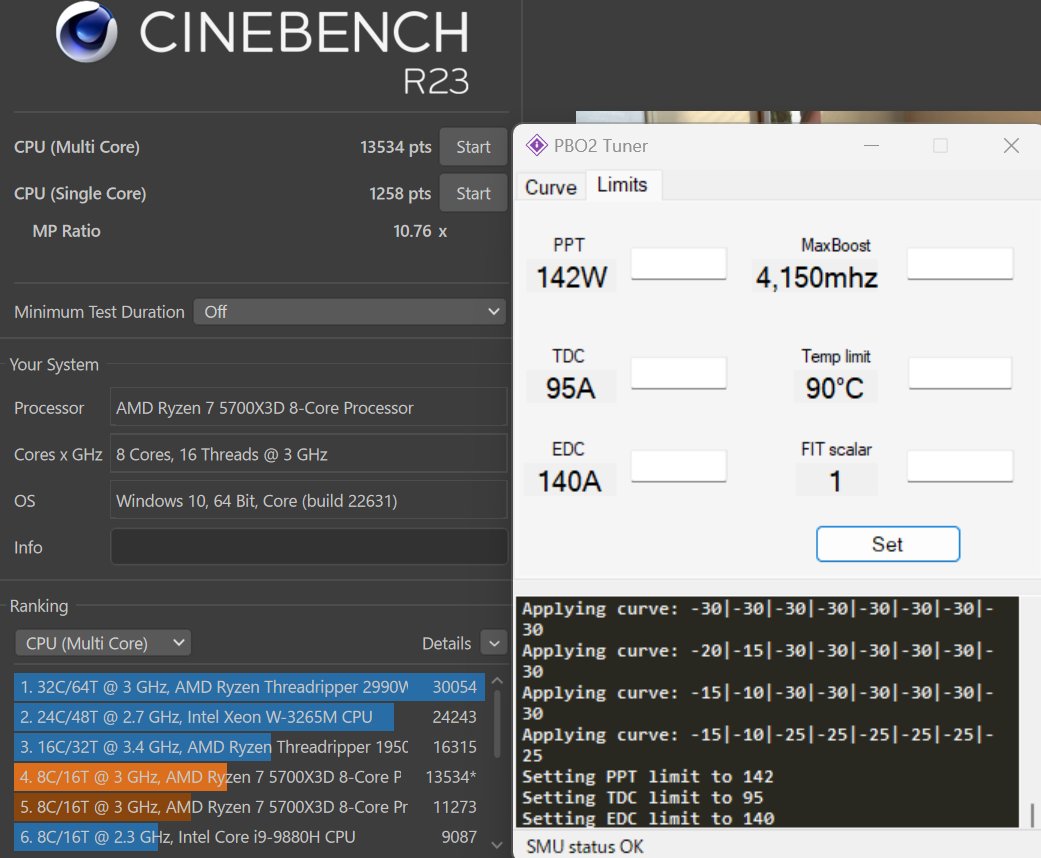Close the PBO2 Tuner window
The height and width of the screenshot is (858, 1041).
tap(1011, 145)
